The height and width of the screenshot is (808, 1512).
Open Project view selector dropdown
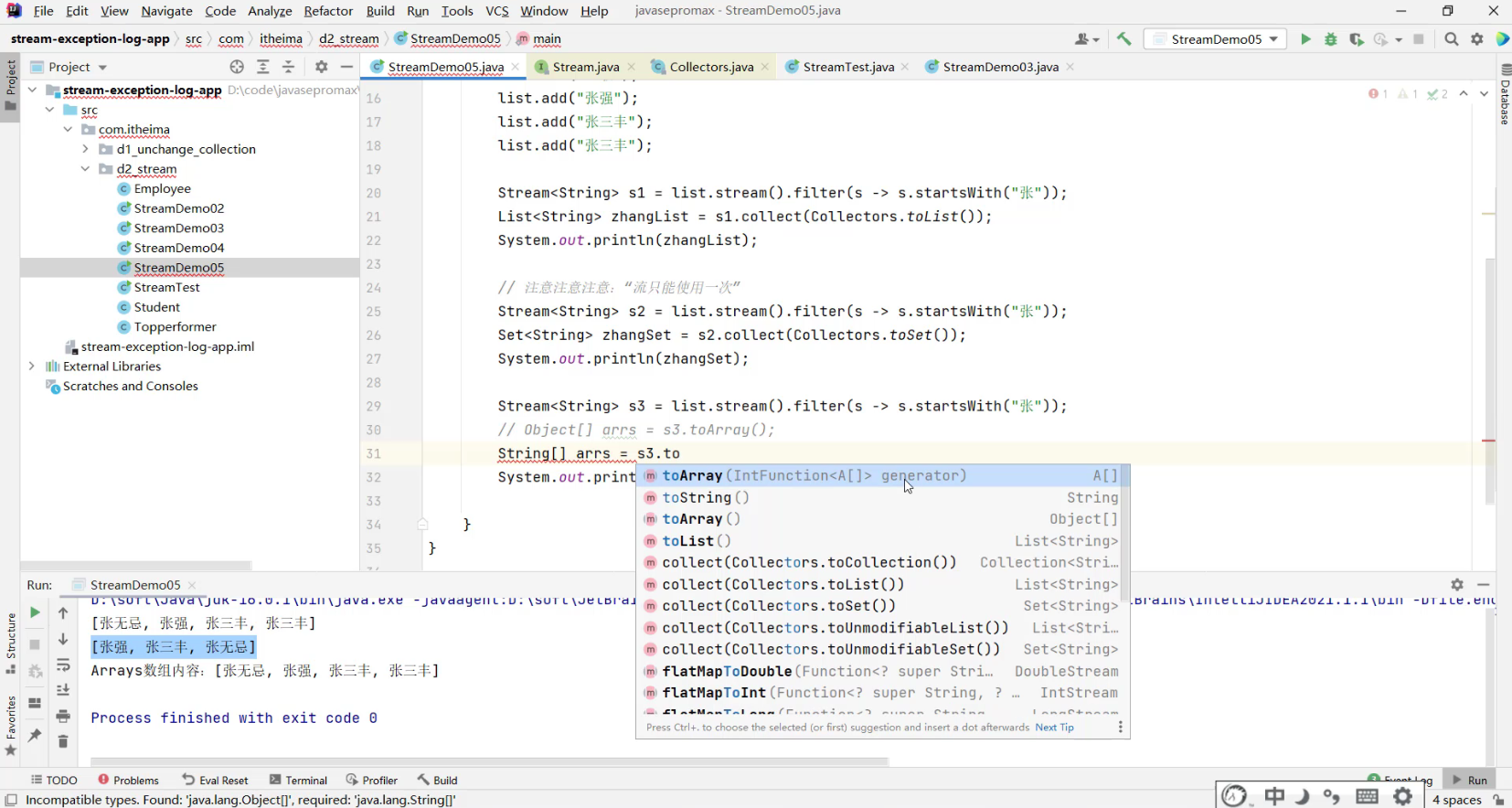click(69, 67)
